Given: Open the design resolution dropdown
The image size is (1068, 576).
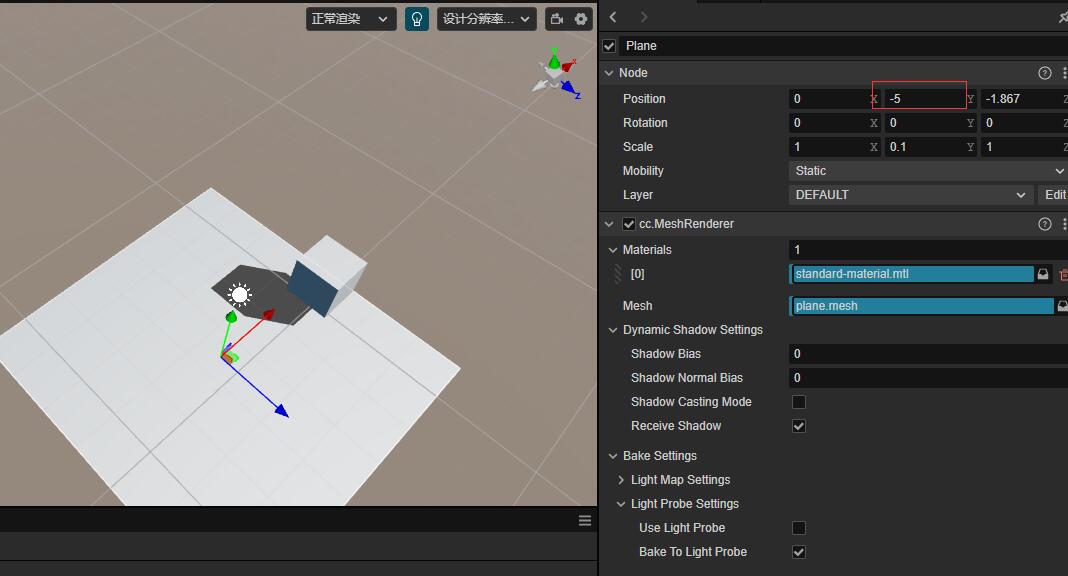Looking at the screenshot, I should pyautogui.click(x=486, y=19).
